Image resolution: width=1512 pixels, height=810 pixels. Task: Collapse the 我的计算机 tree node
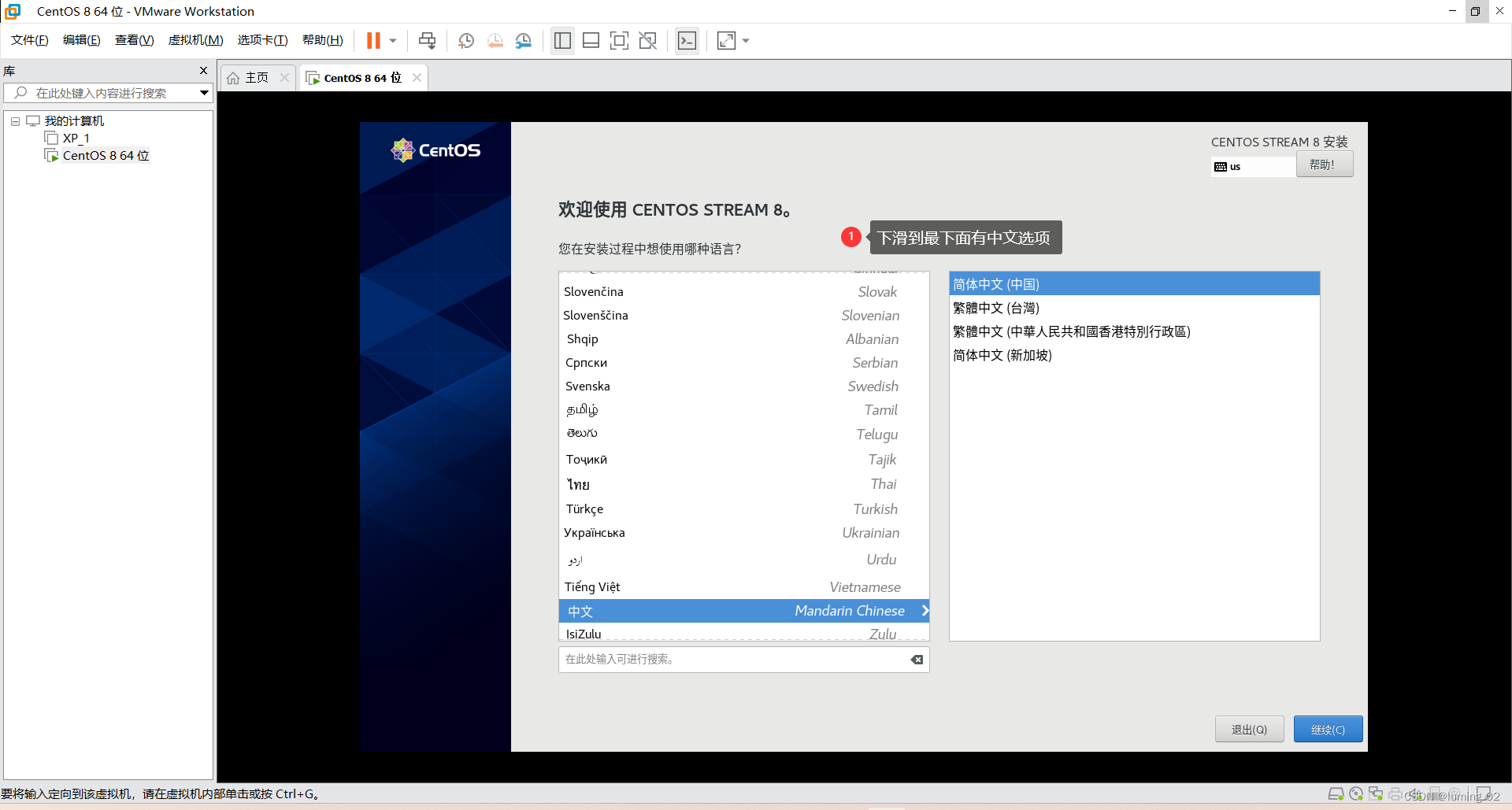tap(15, 121)
